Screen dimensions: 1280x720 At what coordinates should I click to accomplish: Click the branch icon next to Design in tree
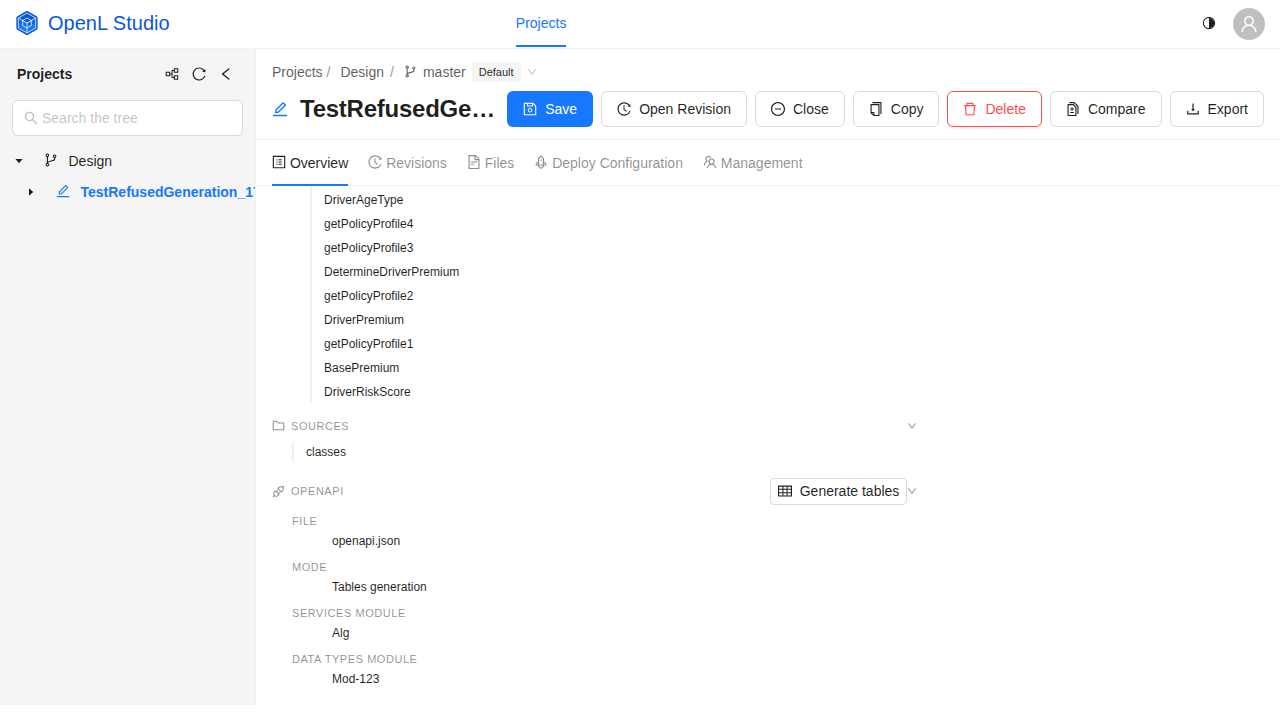[51, 161]
